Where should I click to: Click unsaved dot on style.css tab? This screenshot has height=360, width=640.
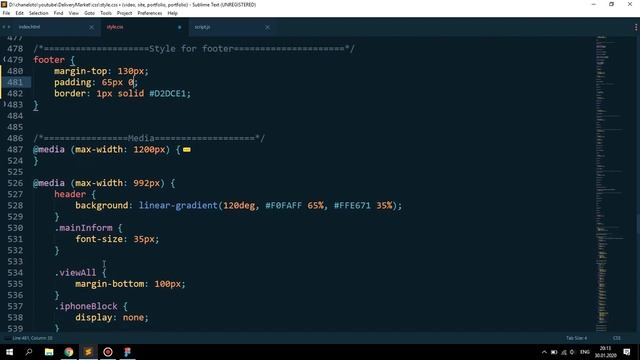click(x=179, y=27)
